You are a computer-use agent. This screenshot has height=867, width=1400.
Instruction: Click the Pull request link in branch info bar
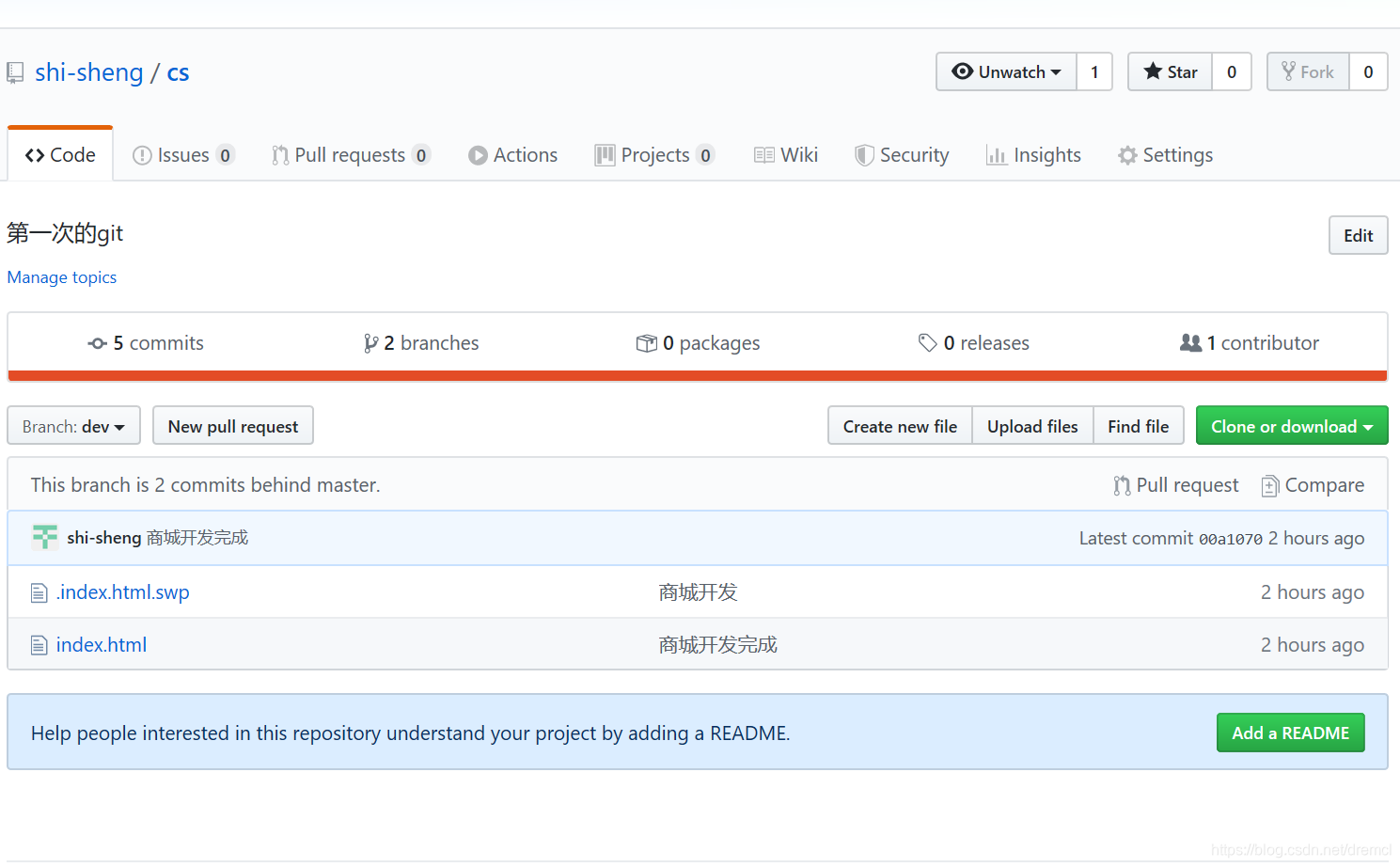point(1176,485)
